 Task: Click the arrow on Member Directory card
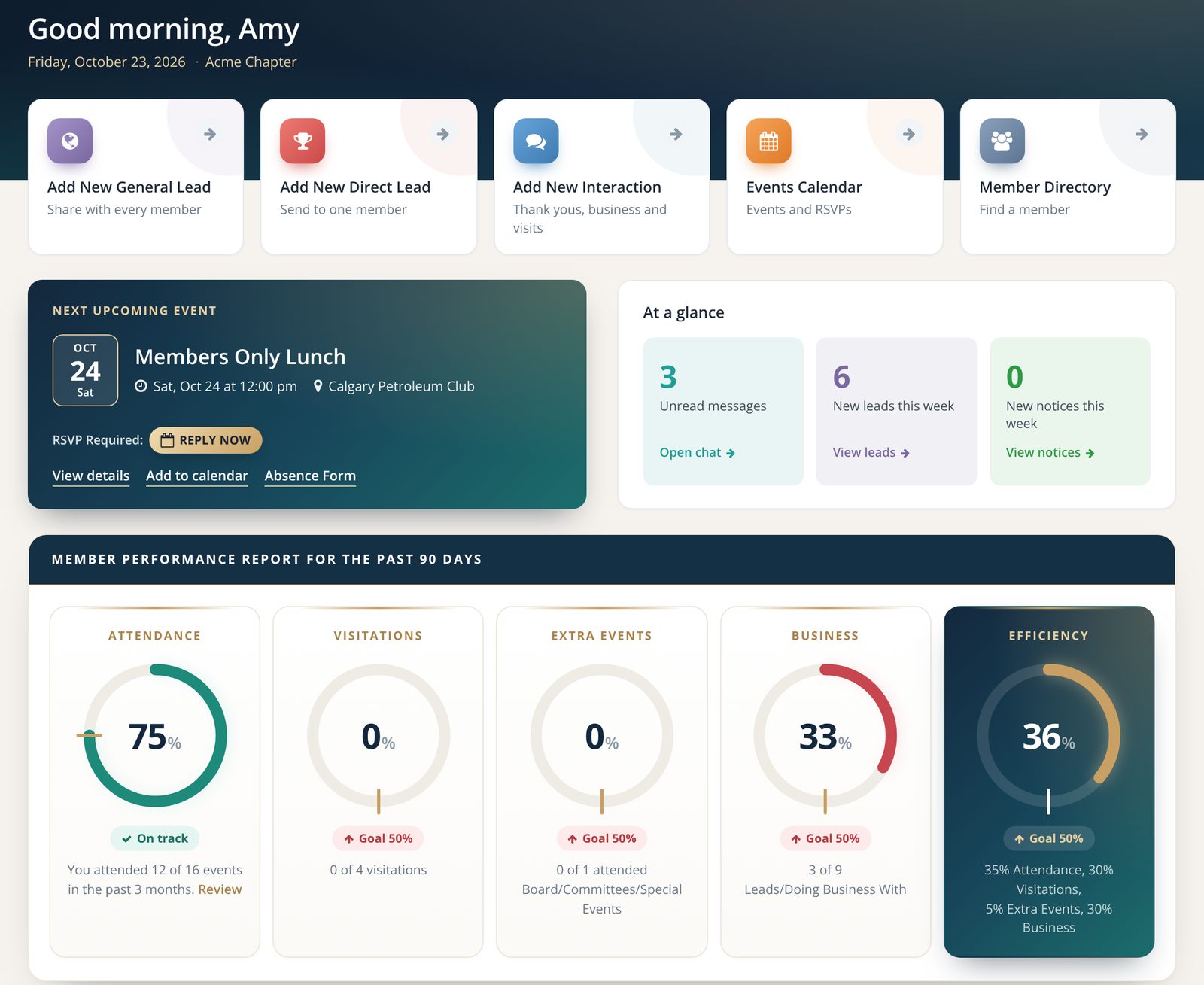[1142, 134]
